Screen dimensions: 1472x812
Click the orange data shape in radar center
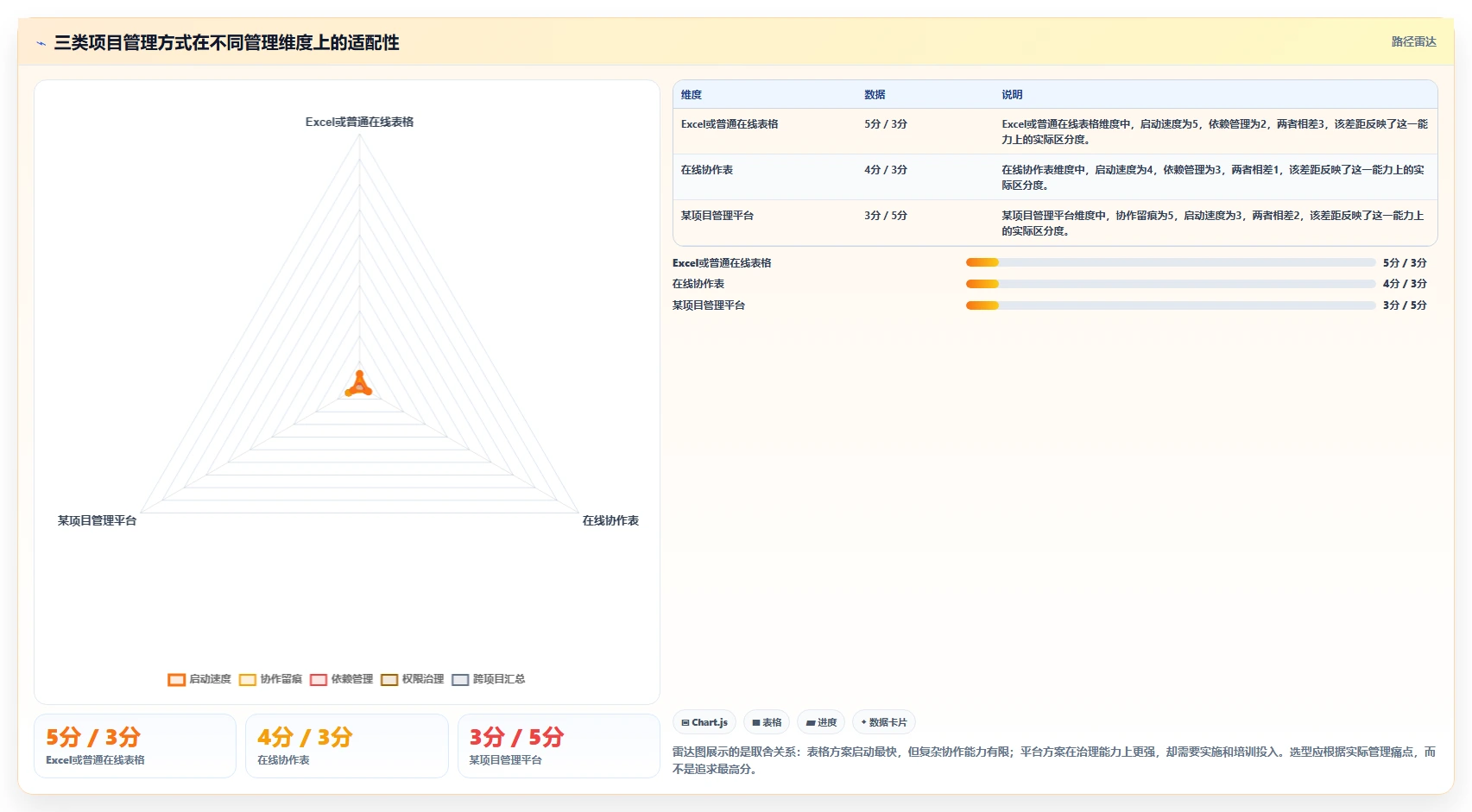tap(359, 385)
